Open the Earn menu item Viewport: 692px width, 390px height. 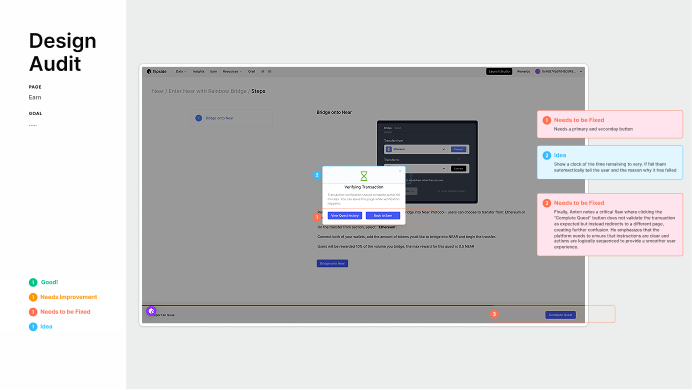point(214,71)
